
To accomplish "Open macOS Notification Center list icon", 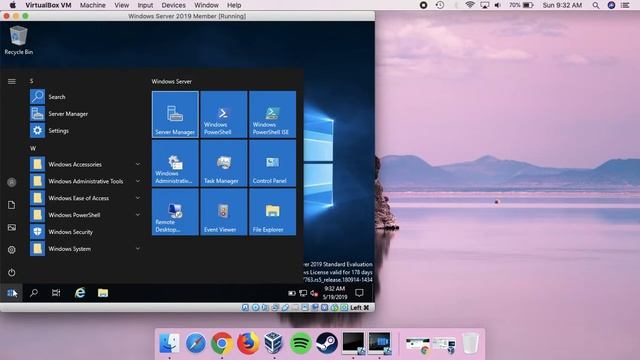I will coord(625,5).
